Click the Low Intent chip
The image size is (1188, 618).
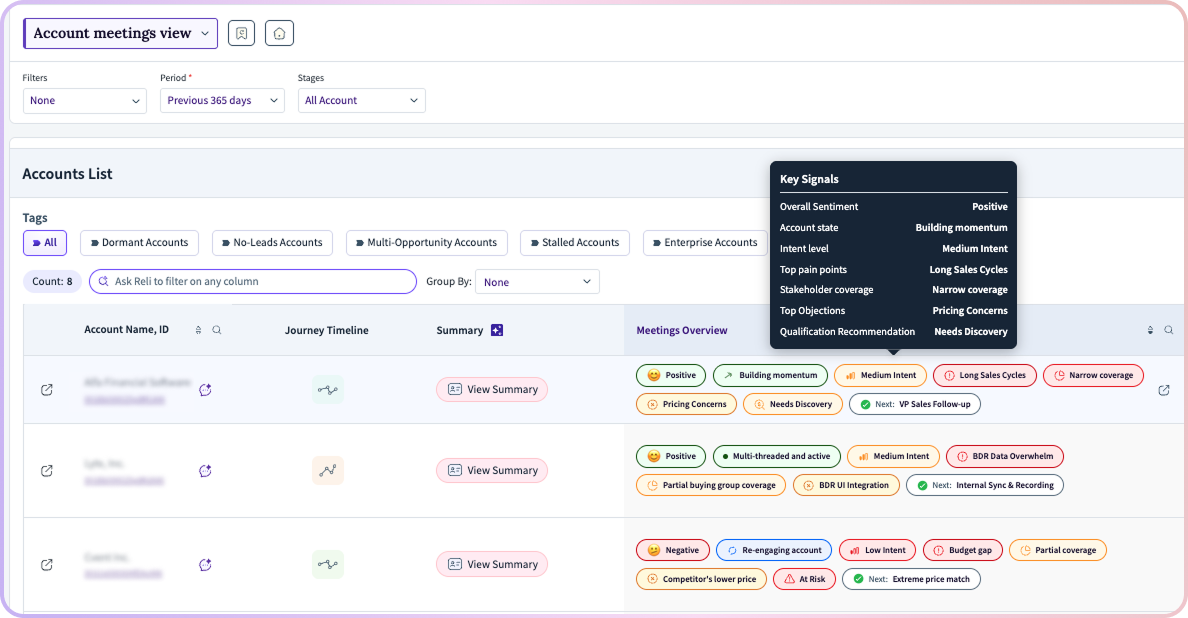[x=877, y=551]
